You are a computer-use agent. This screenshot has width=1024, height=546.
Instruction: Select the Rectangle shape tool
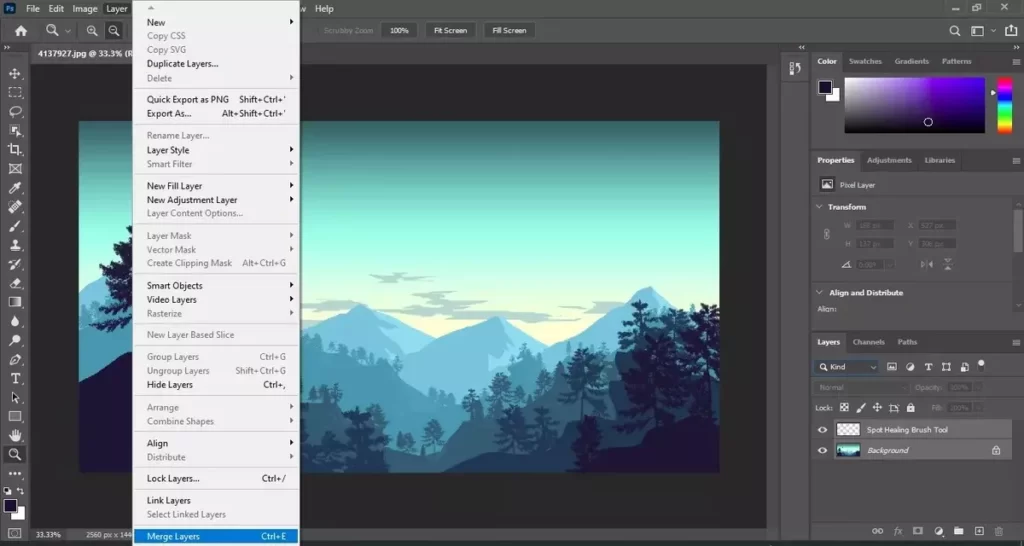[15, 417]
